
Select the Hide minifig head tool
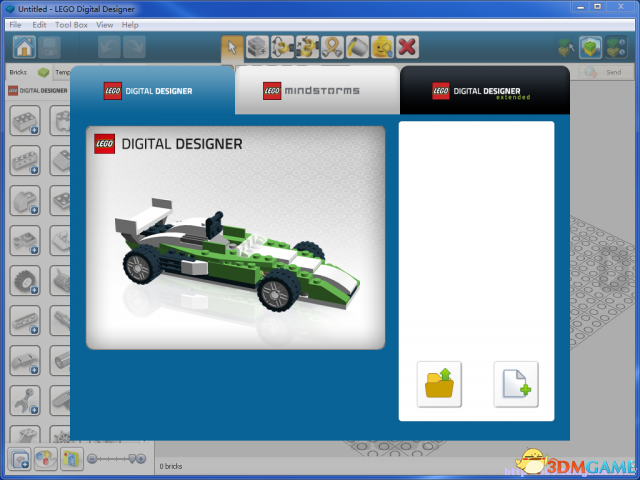382,47
